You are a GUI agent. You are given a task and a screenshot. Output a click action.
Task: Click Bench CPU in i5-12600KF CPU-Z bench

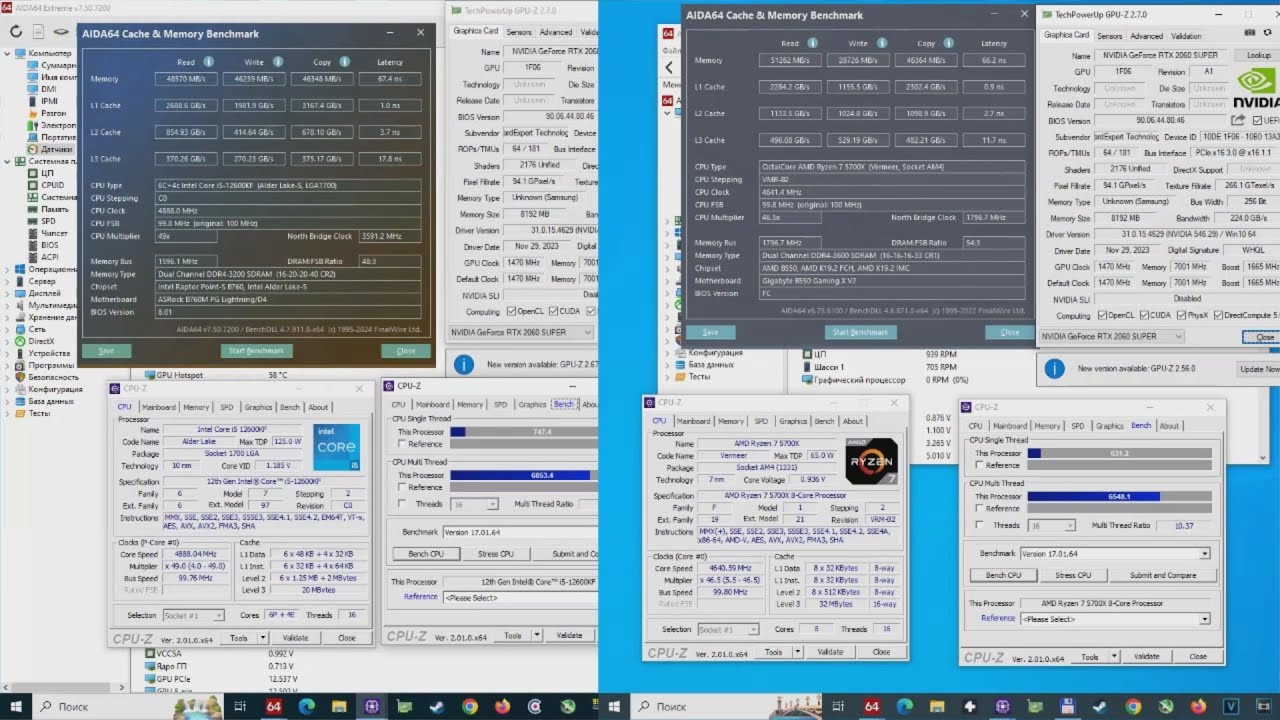(x=426, y=553)
